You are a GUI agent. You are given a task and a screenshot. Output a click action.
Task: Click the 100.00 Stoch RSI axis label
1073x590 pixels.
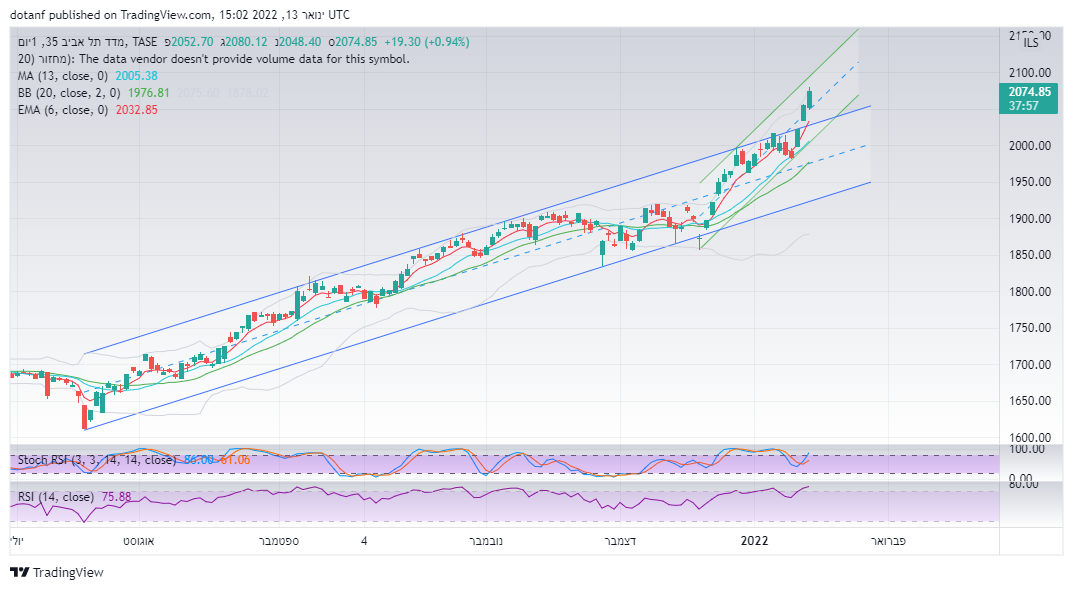point(1027,449)
